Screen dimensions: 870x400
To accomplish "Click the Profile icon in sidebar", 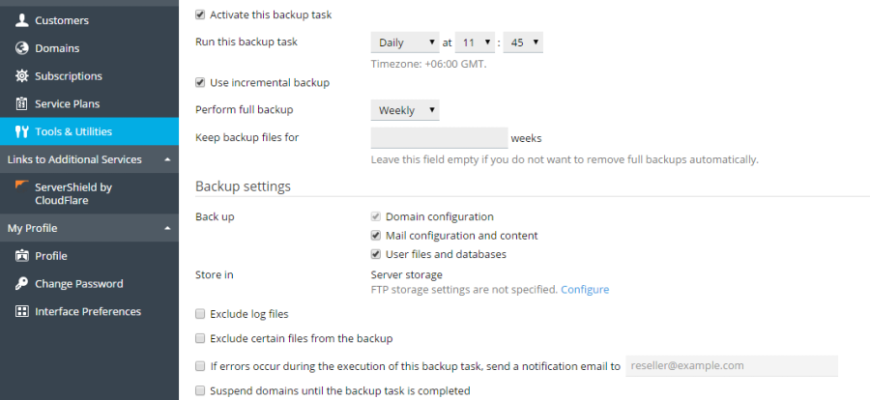I will 22,256.
